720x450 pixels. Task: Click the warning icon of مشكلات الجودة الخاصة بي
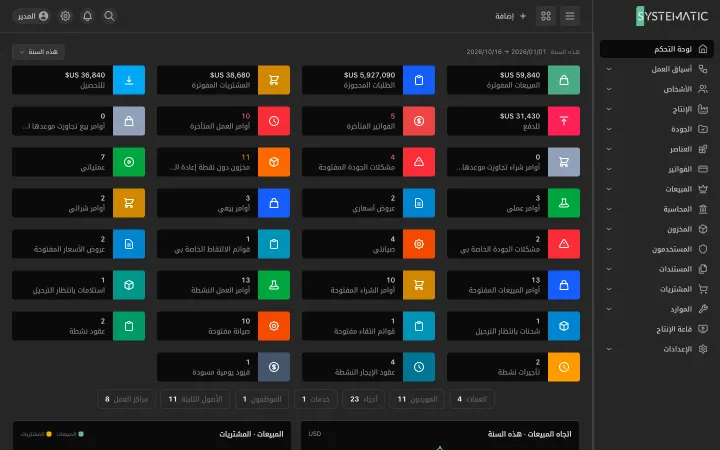click(x=564, y=244)
